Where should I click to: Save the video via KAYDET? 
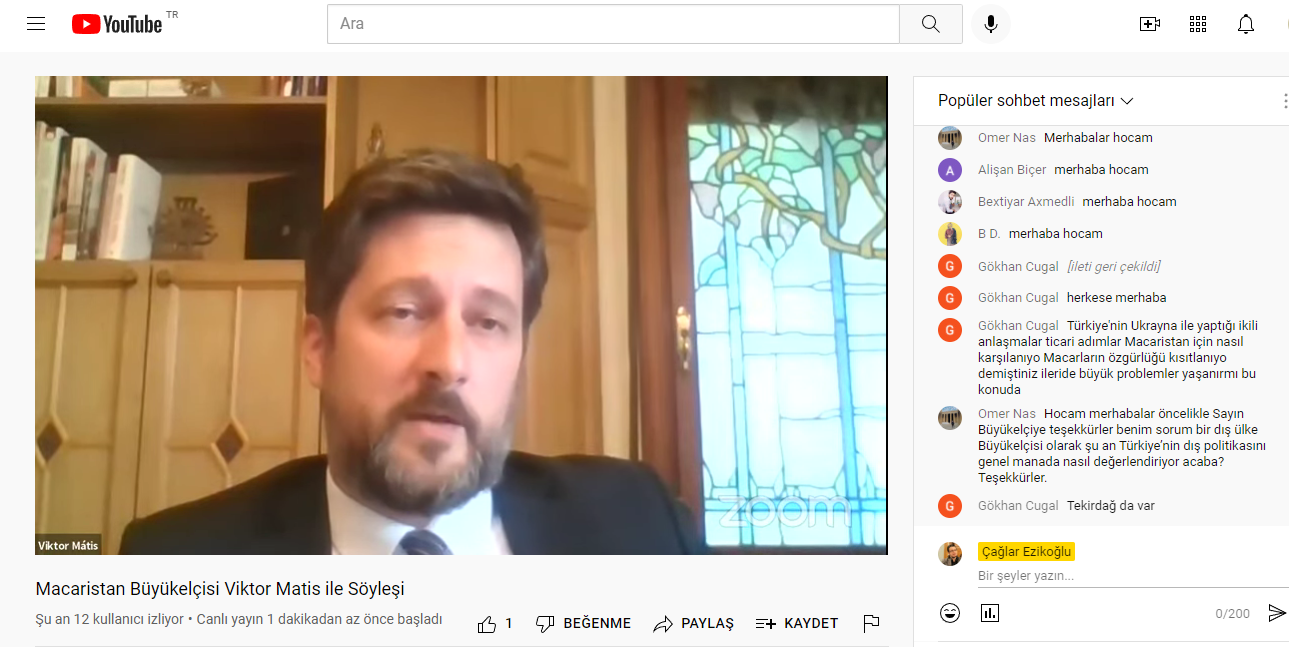797,624
